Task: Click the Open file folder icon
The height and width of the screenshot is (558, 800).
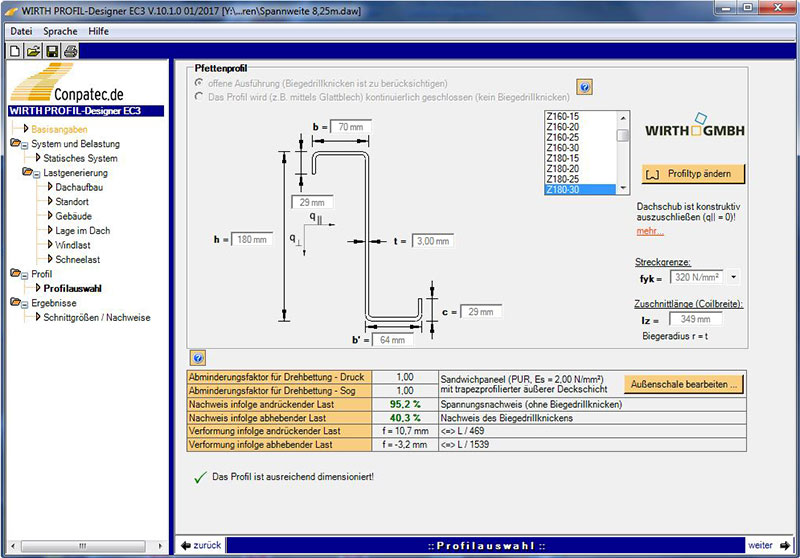Action: pos(33,50)
